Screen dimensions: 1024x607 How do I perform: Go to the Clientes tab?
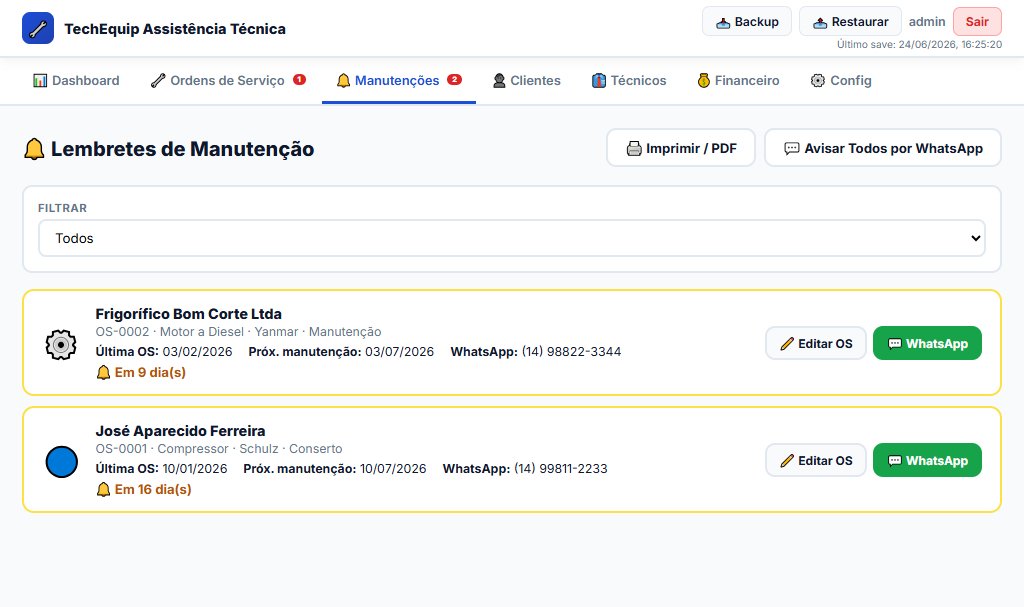[527, 80]
